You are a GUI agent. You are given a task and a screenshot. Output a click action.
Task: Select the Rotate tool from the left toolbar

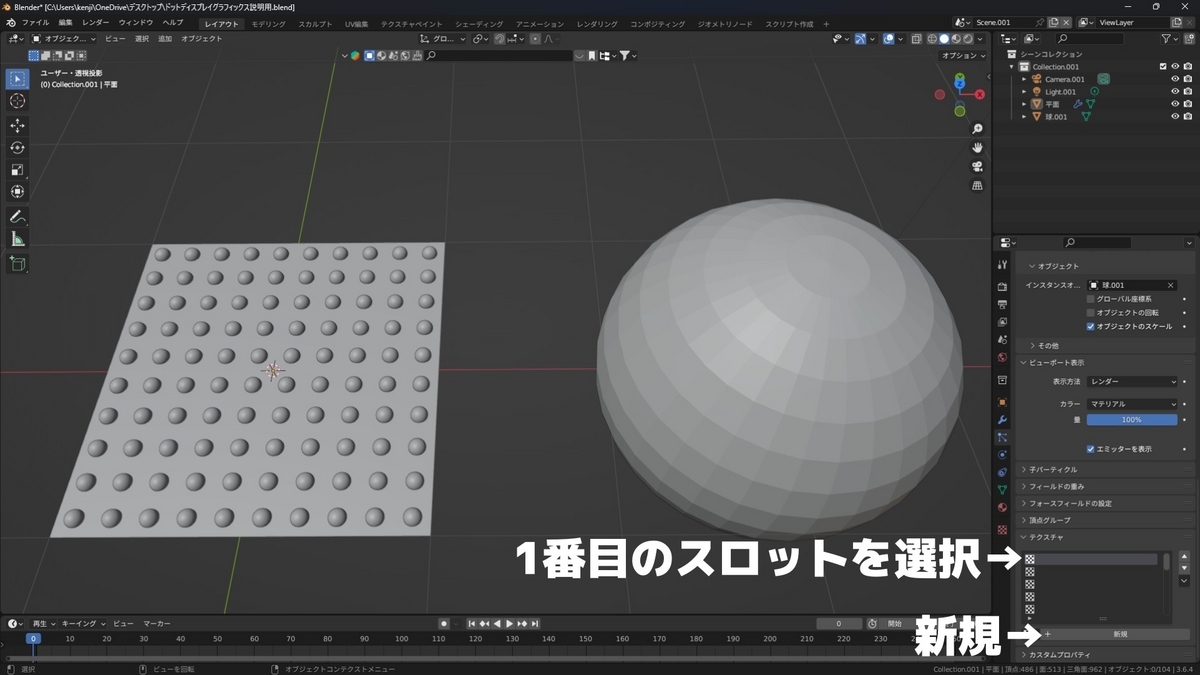click(x=17, y=147)
